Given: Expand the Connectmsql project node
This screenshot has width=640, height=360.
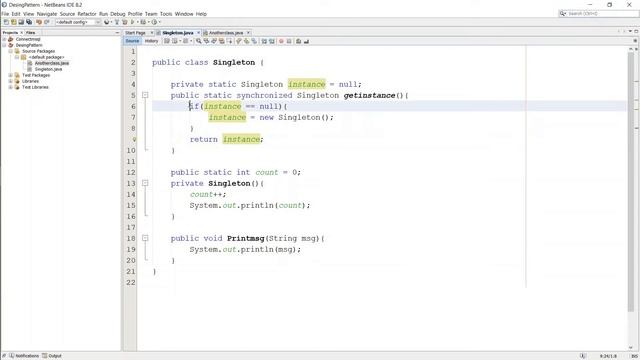Looking at the screenshot, I should [x=4, y=39].
